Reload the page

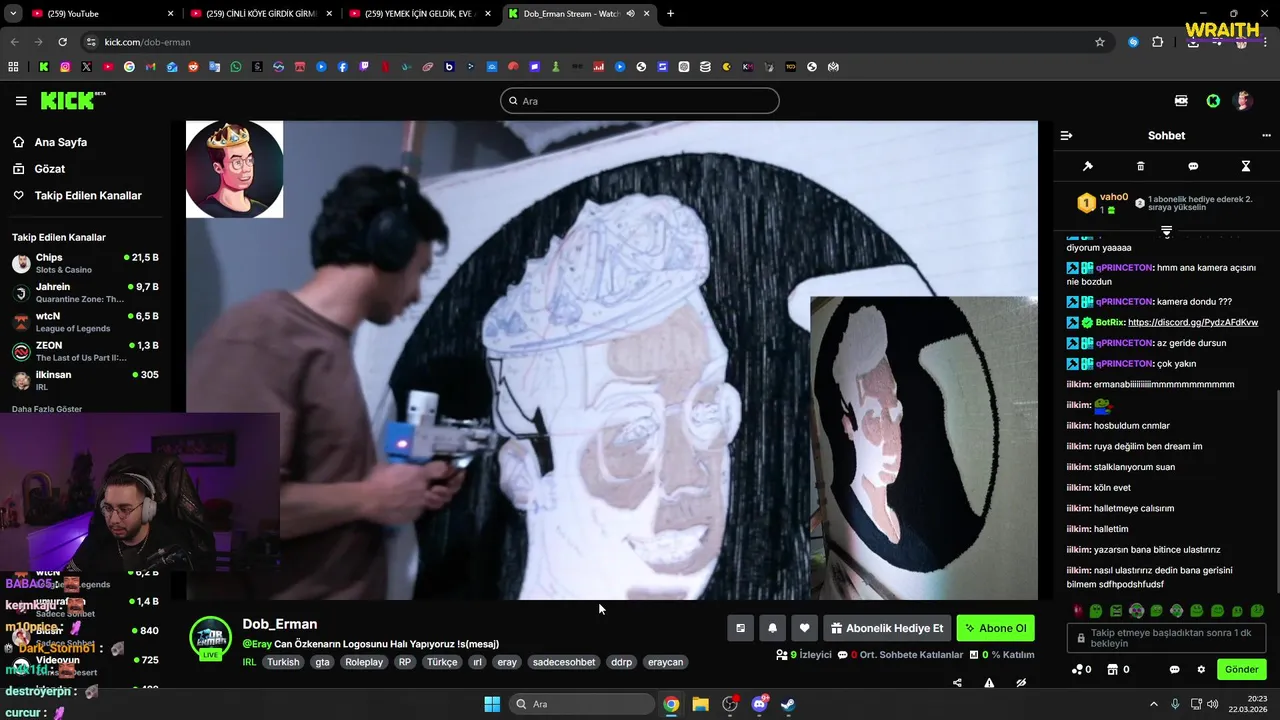[x=62, y=42]
